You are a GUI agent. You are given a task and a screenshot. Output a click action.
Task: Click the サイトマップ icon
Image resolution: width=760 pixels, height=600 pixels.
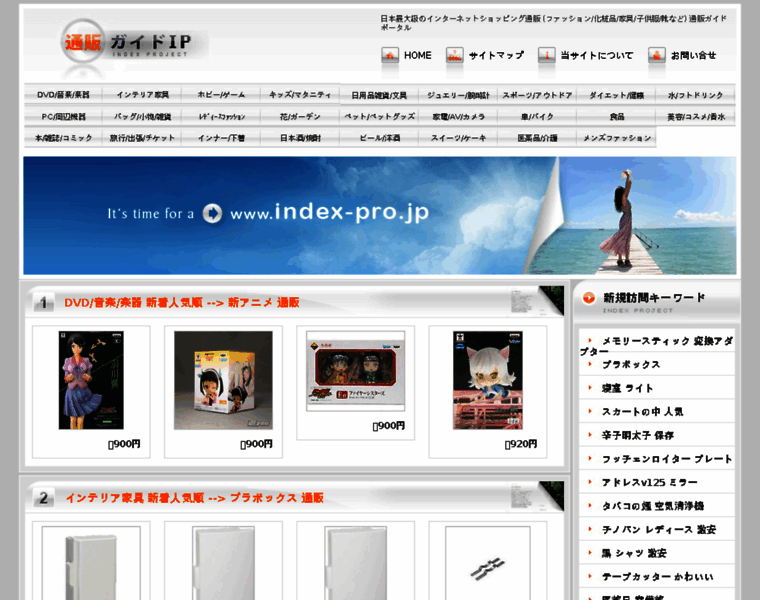(455, 55)
